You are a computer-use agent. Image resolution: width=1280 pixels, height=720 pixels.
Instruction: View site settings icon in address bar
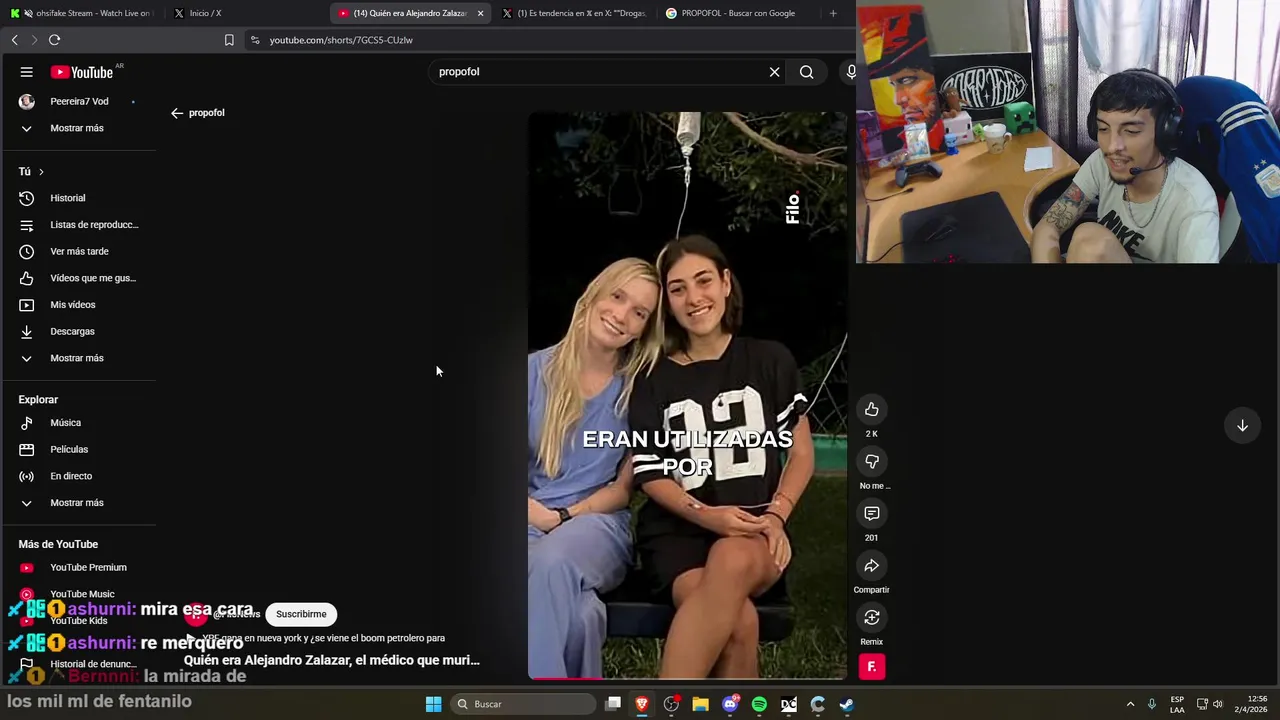[x=255, y=40]
